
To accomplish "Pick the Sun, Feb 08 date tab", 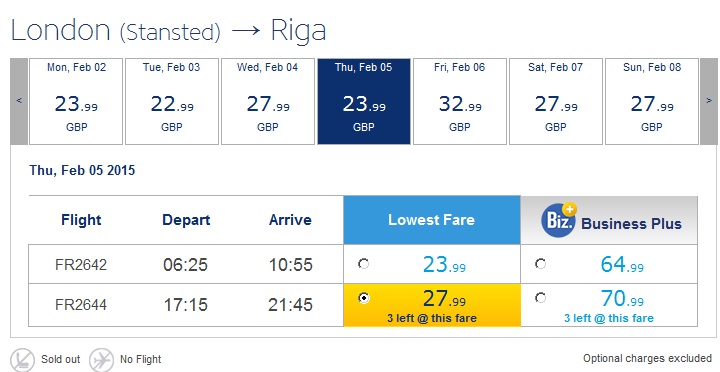I will pos(652,101).
